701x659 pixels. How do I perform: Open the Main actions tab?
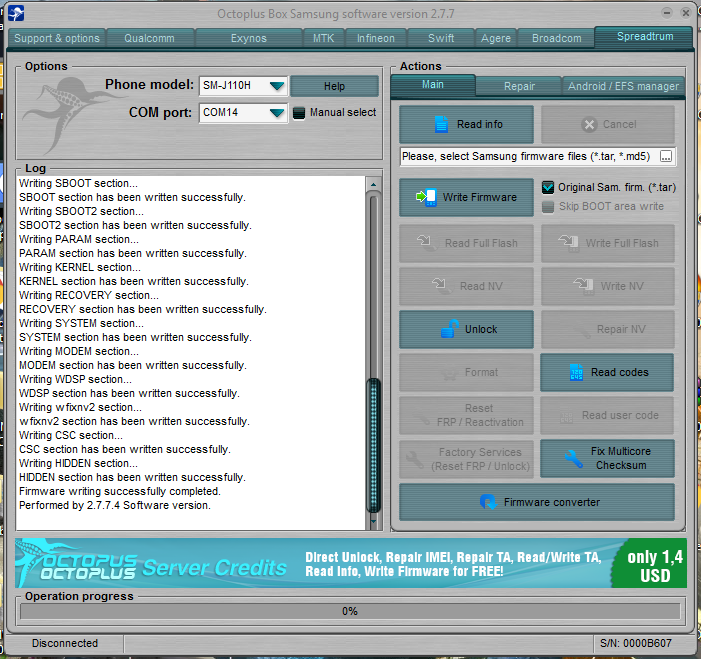[x=433, y=84]
